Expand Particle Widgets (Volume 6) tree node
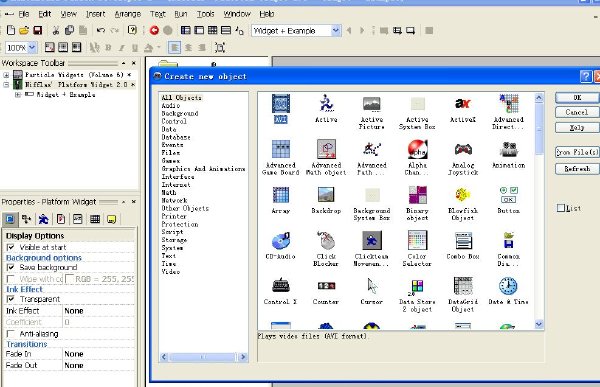 tap(6, 75)
